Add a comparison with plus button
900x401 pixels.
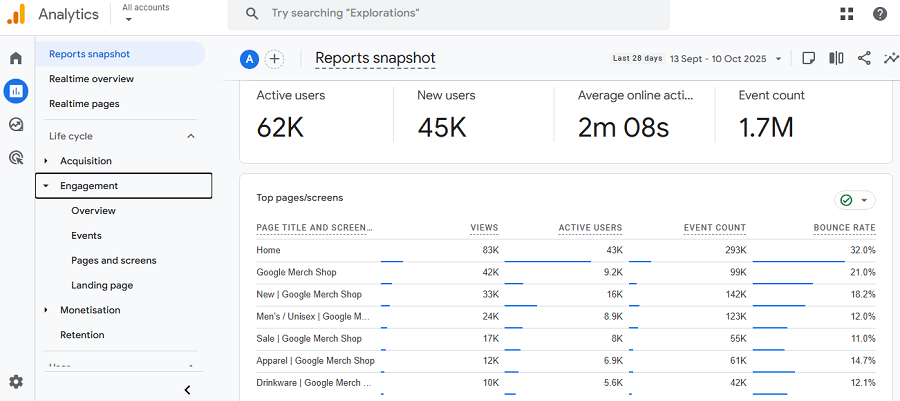[274, 59]
